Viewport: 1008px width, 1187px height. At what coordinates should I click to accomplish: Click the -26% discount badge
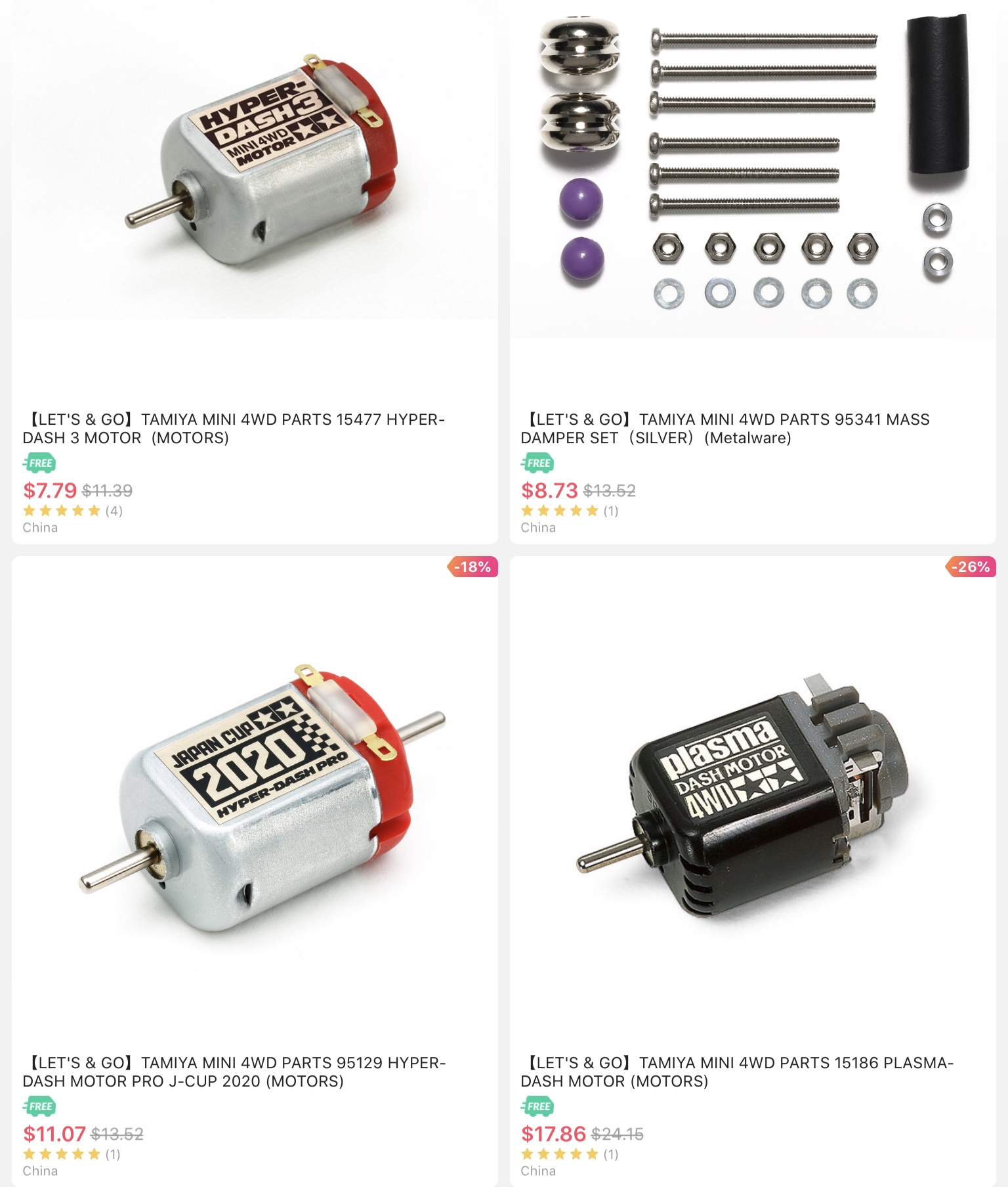tap(971, 567)
